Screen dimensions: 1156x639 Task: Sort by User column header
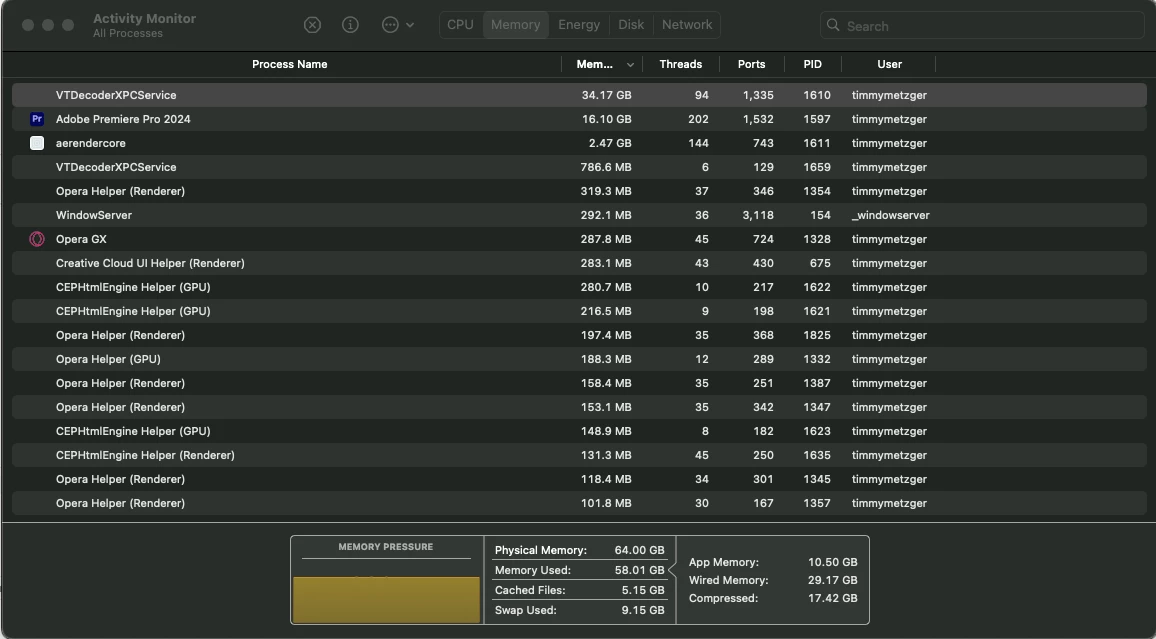click(889, 64)
